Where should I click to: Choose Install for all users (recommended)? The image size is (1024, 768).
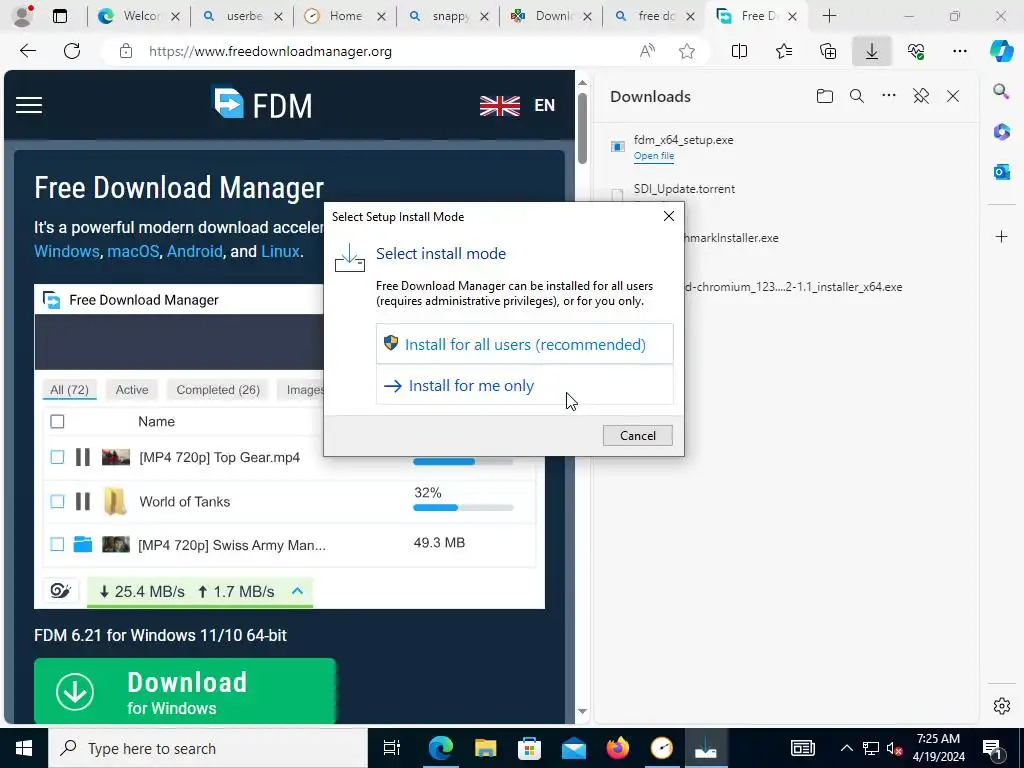pos(524,344)
